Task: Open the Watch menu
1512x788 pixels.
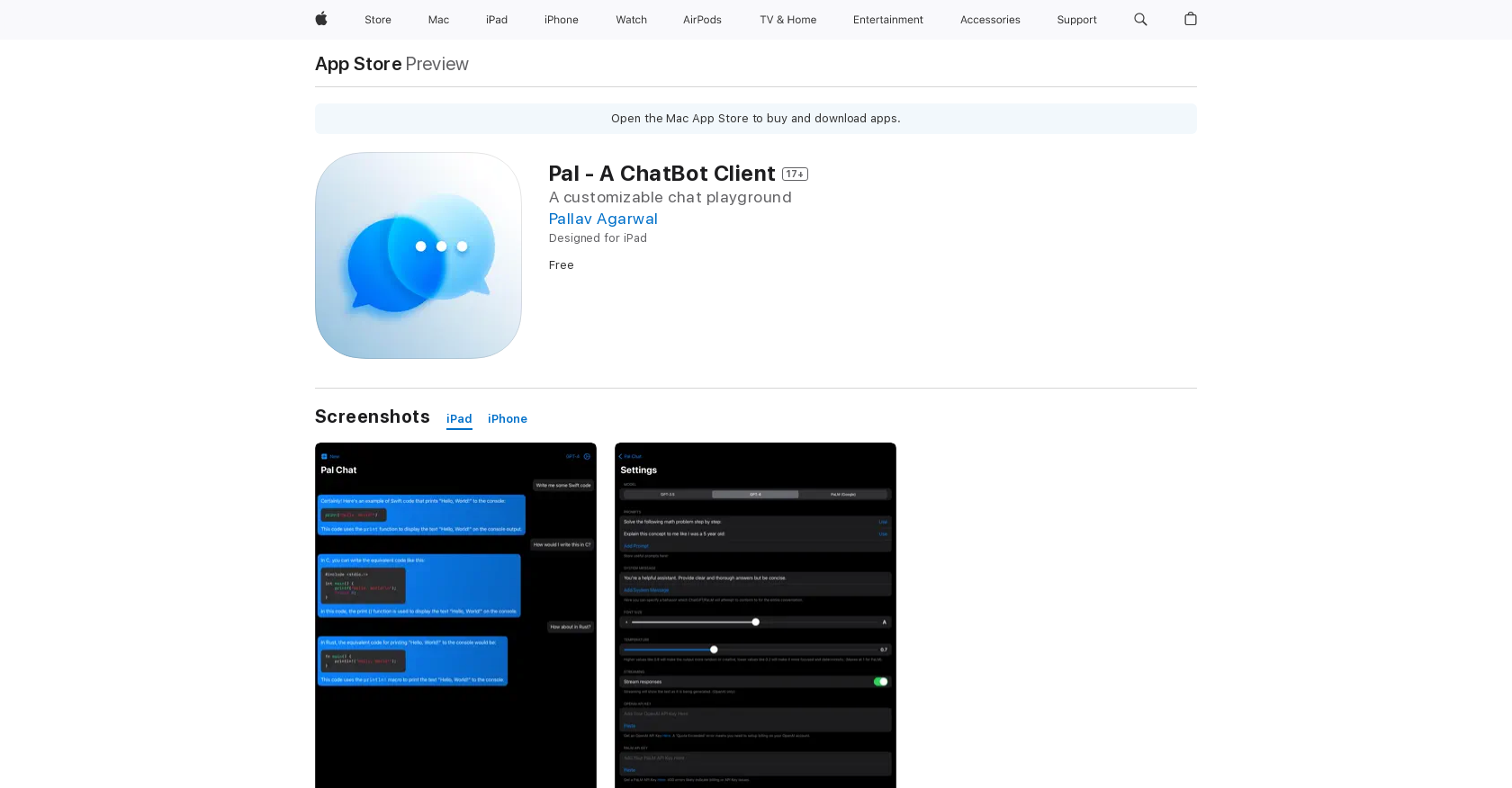Action: coord(632,20)
